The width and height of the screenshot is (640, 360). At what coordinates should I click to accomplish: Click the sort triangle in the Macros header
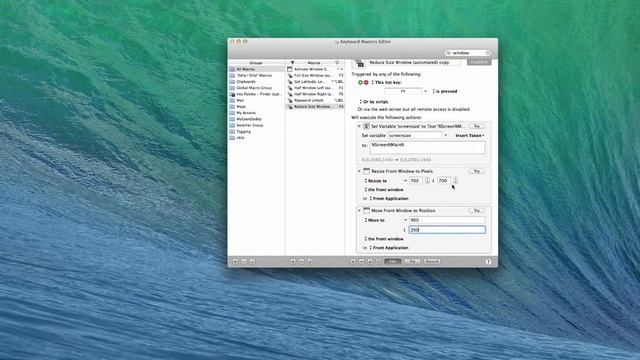[x=292, y=63]
